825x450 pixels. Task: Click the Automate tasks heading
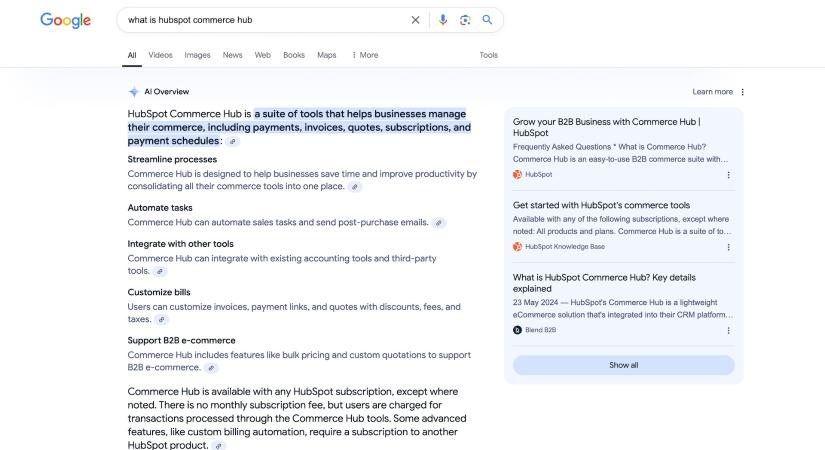tap(160, 208)
